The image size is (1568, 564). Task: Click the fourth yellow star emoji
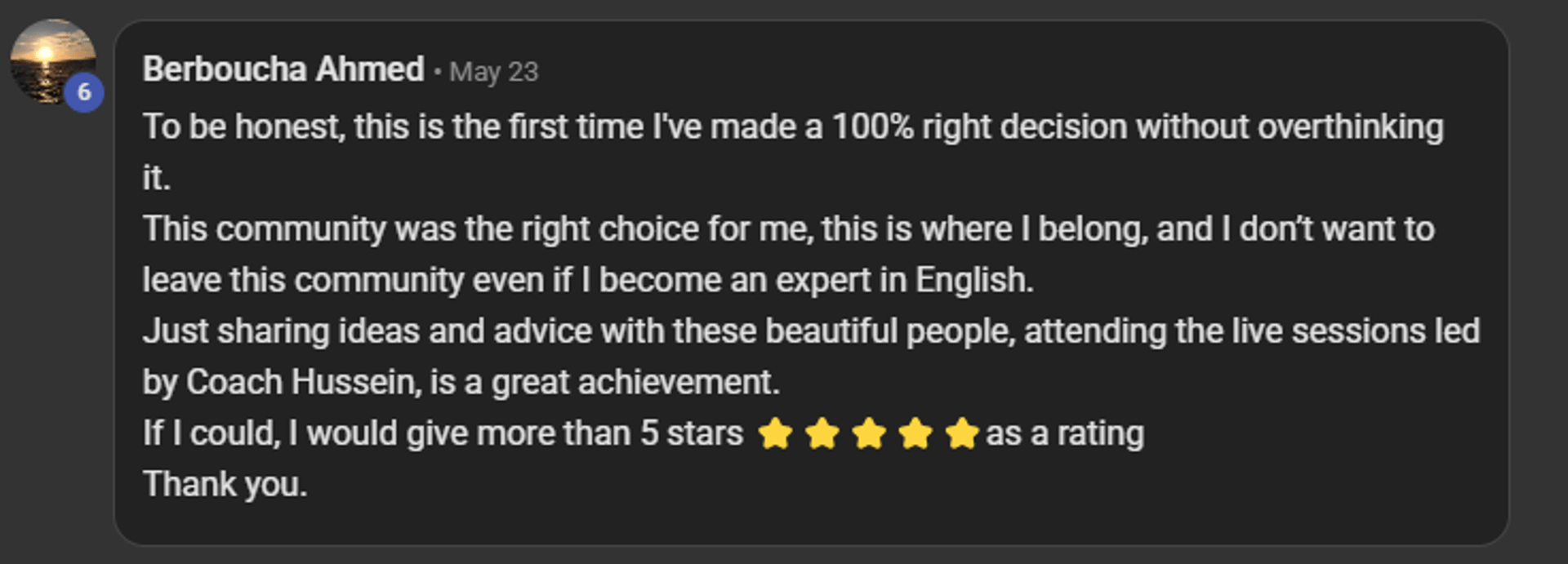click(915, 433)
